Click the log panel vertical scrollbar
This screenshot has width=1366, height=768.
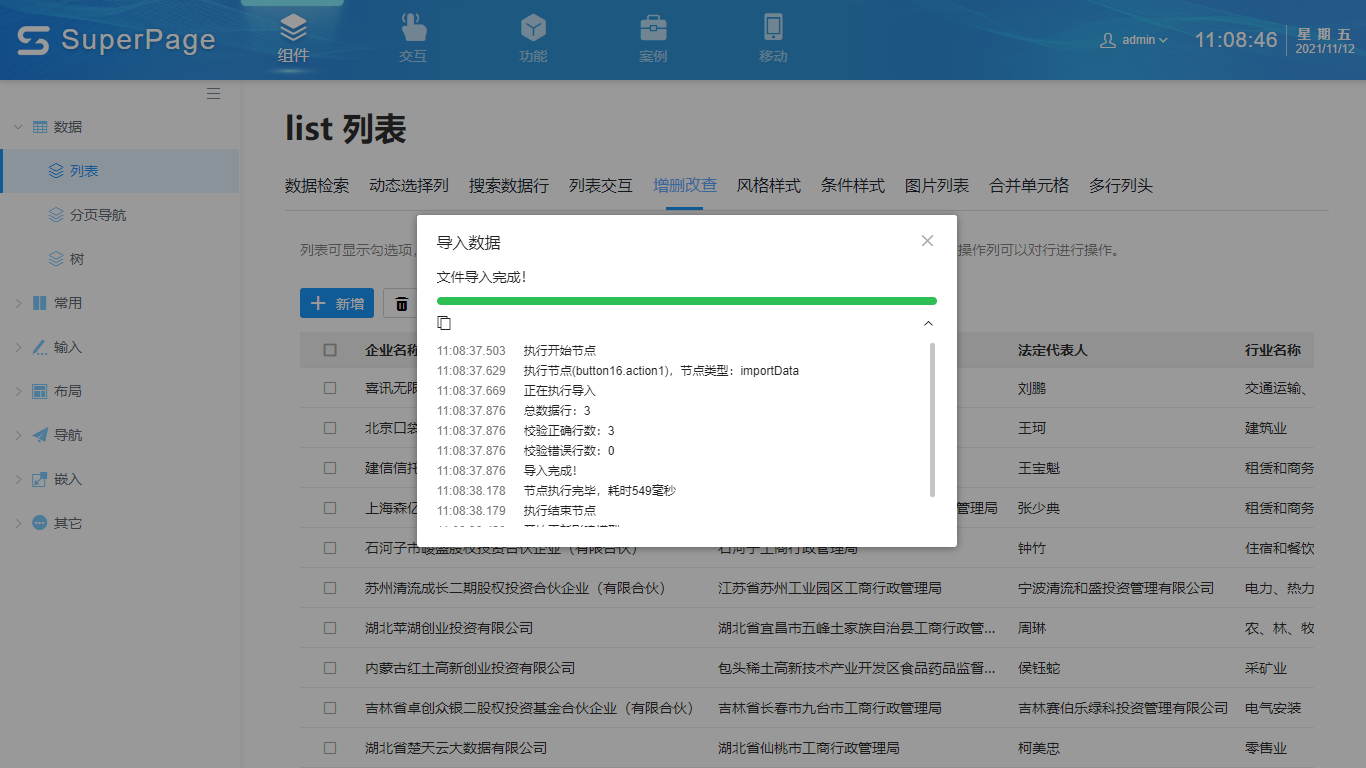[x=933, y=419]
